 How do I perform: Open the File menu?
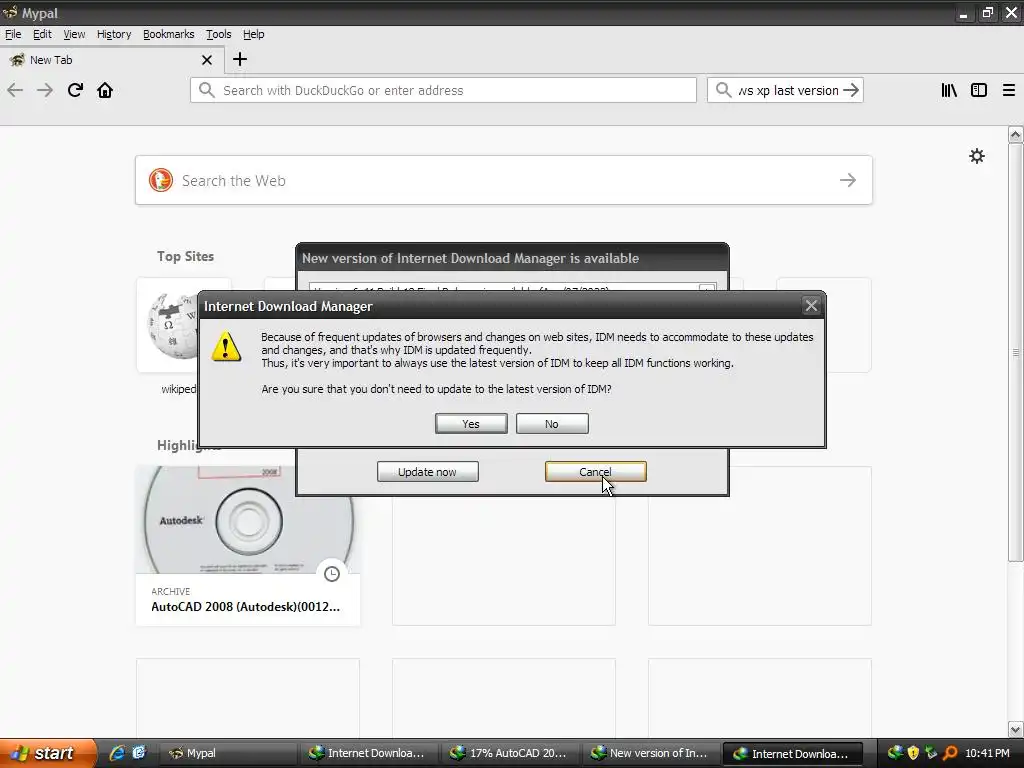click(x=13, y=34)
